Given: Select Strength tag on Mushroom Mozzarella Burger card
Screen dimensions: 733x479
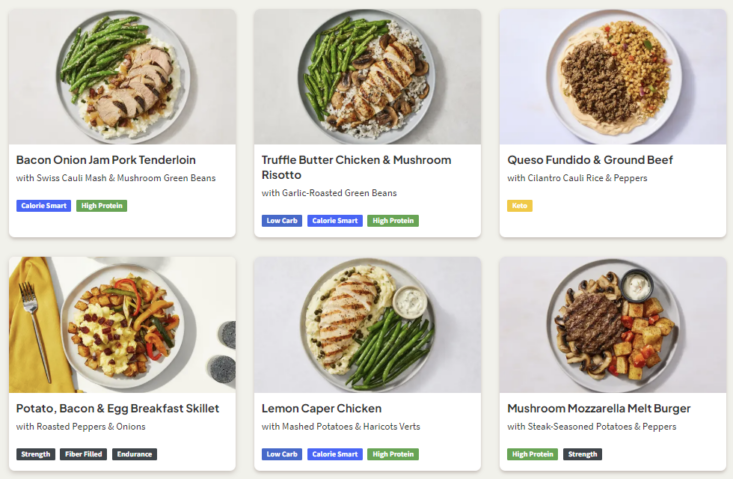Looking at the screenshot, I should point(582,454).
